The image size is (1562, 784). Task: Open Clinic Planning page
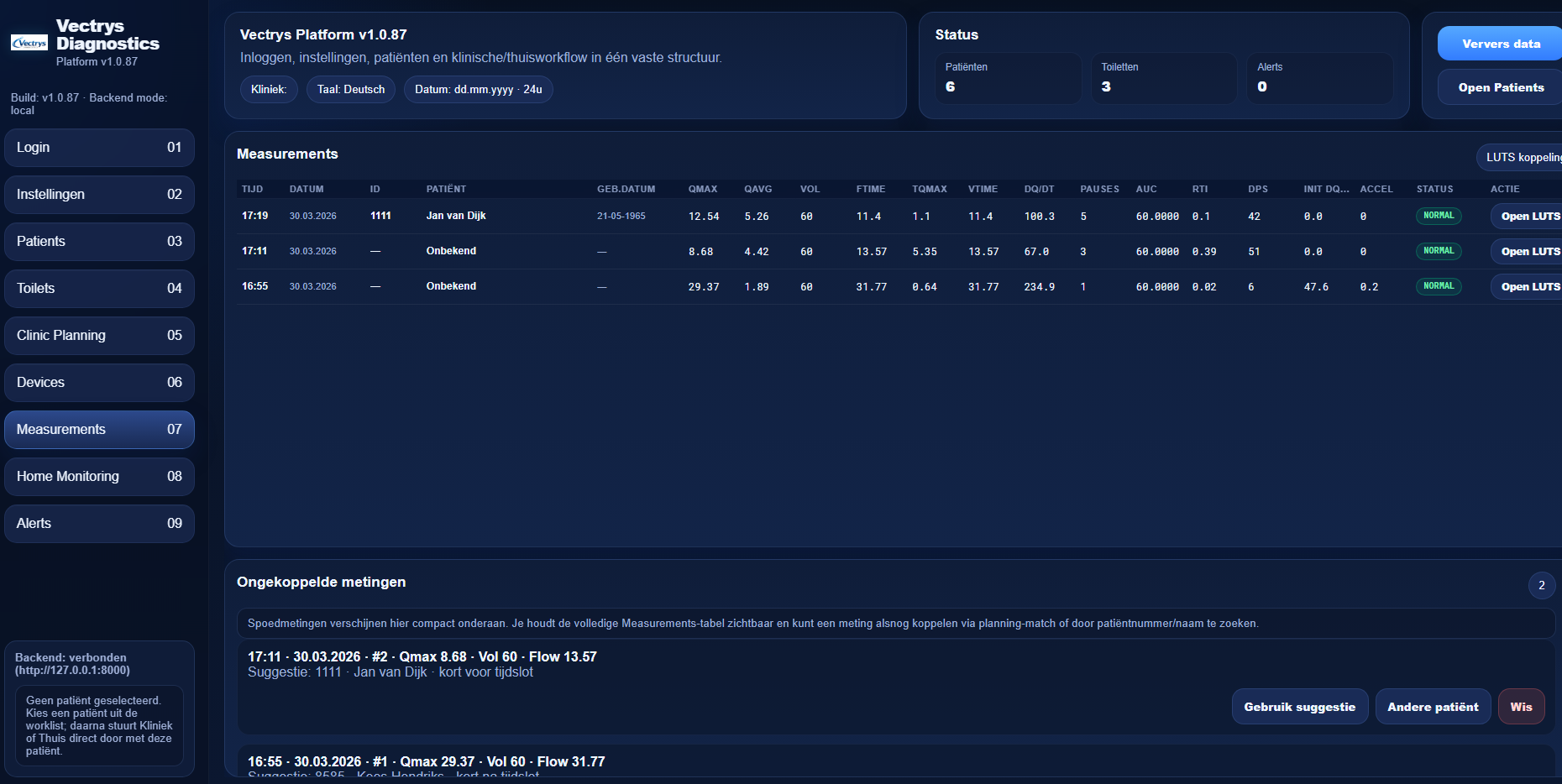click(99, 336)
